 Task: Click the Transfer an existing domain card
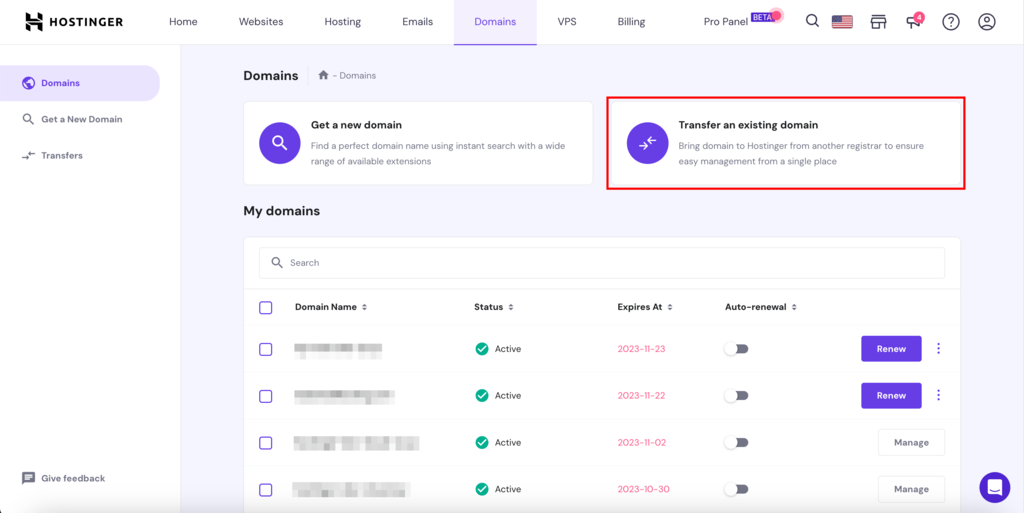785,143
